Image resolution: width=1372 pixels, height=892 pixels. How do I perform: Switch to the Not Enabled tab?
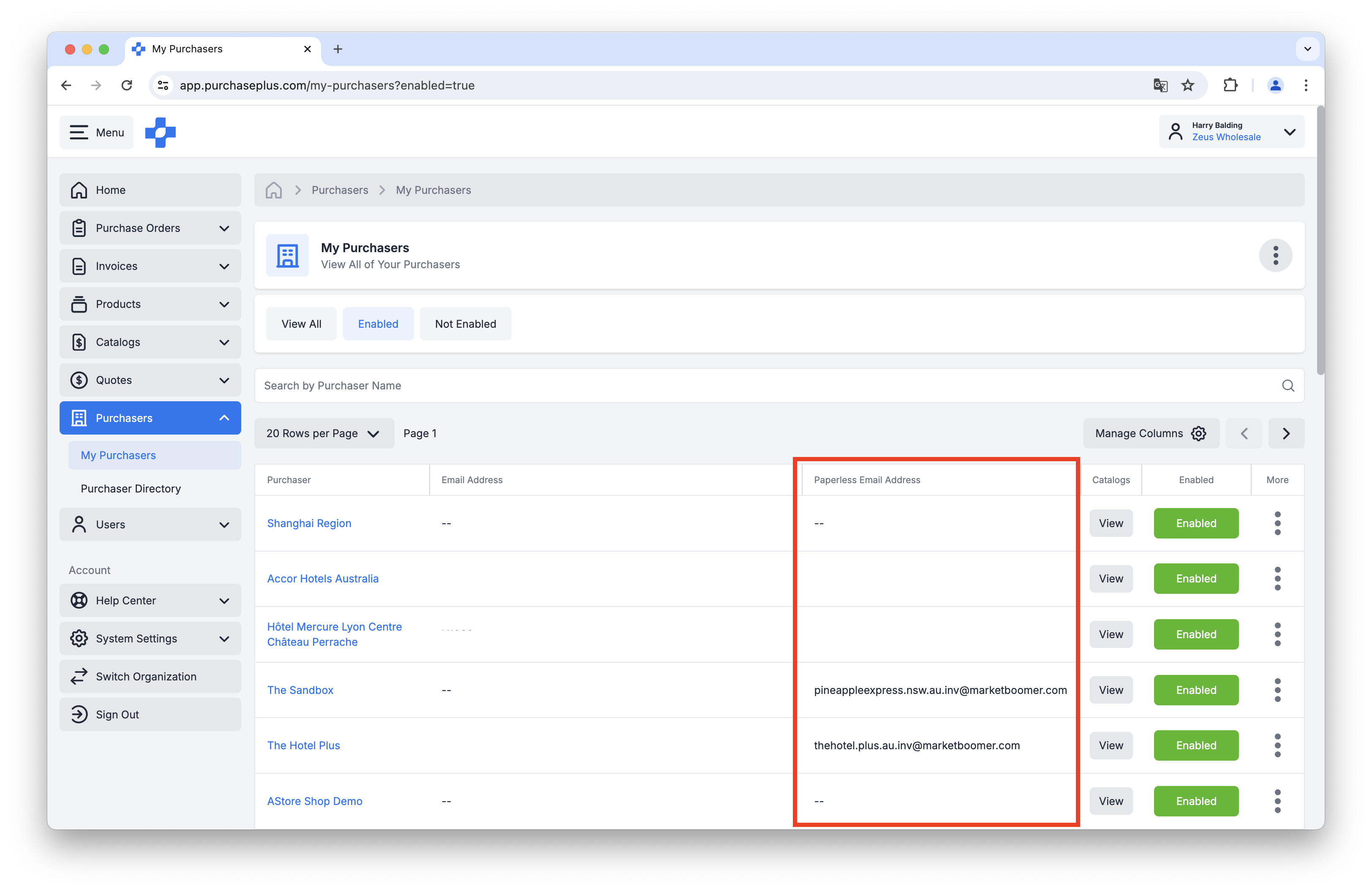[465, 324]
